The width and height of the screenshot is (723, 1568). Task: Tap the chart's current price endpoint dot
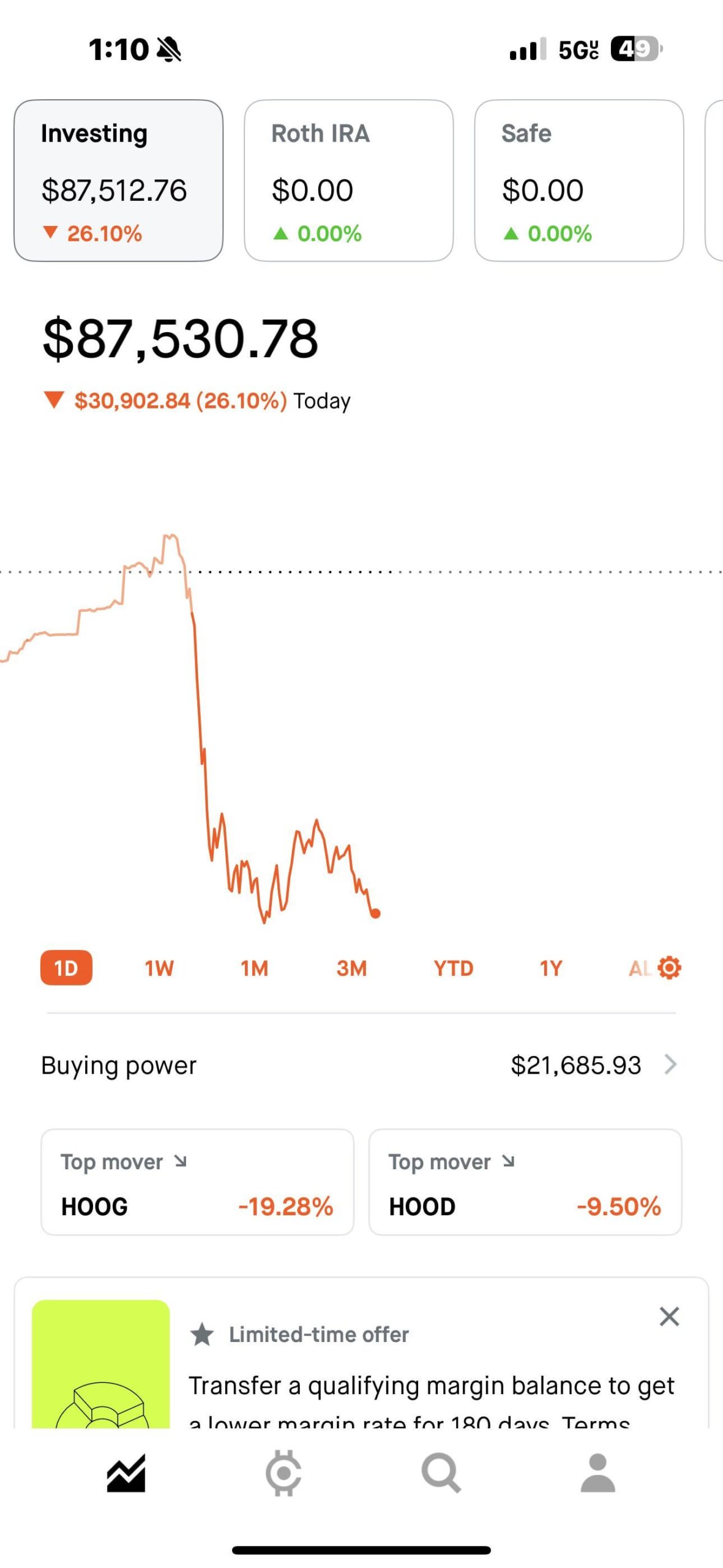coord(376,913)
